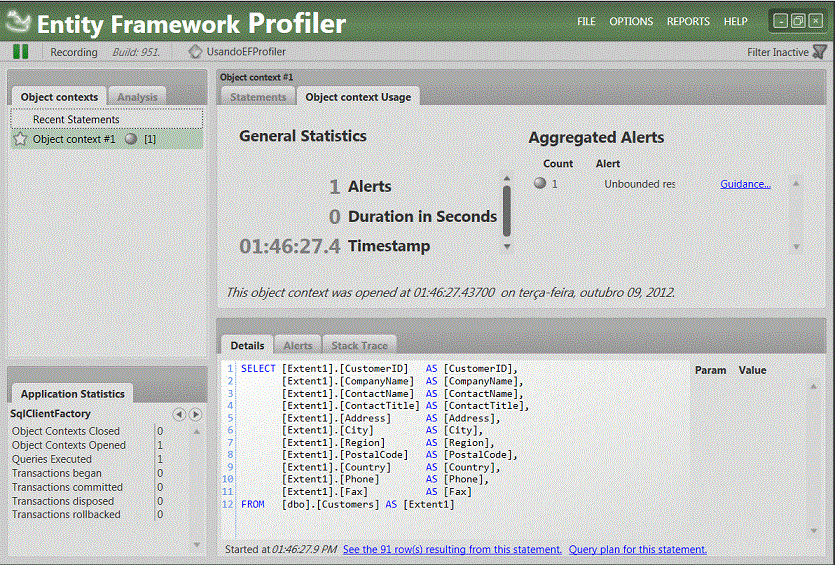Click the 'Transactions began' statistic row

(x=87, y=473)
